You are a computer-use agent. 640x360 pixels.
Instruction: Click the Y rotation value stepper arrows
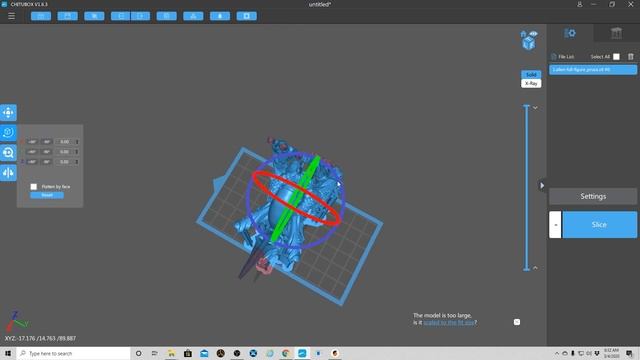tap(77, 152)
